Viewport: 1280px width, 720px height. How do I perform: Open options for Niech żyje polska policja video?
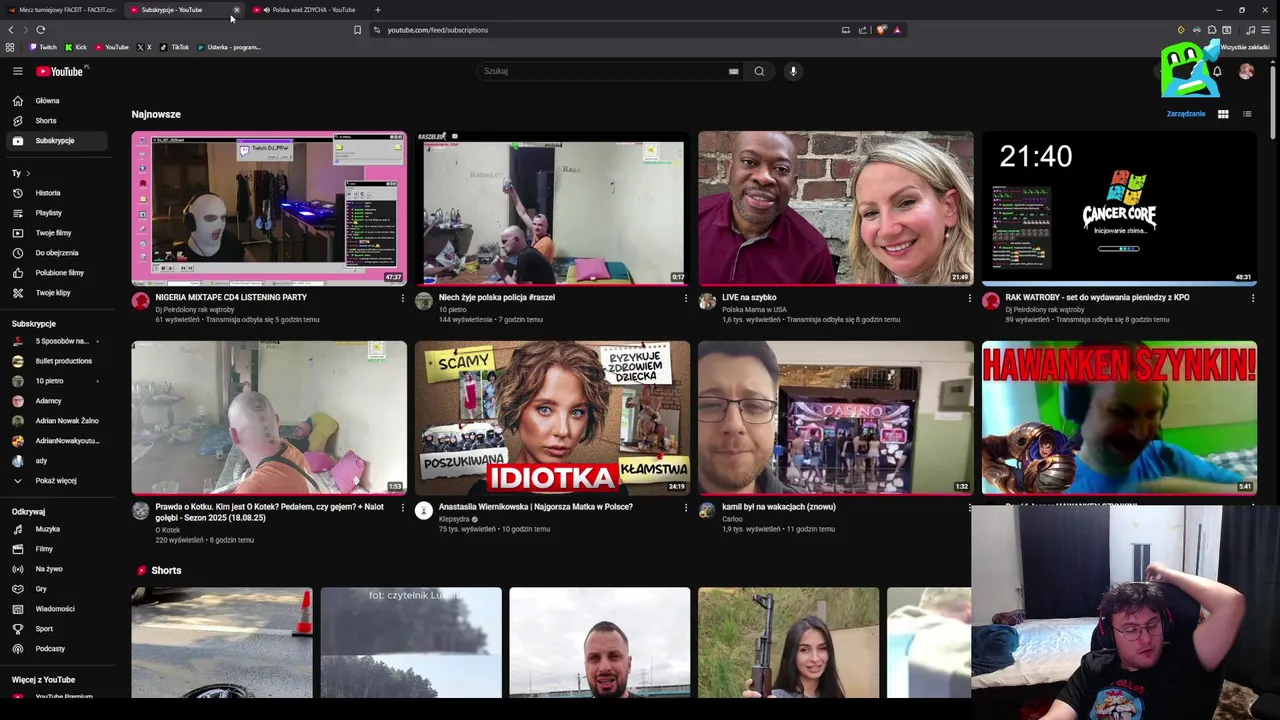686,298
